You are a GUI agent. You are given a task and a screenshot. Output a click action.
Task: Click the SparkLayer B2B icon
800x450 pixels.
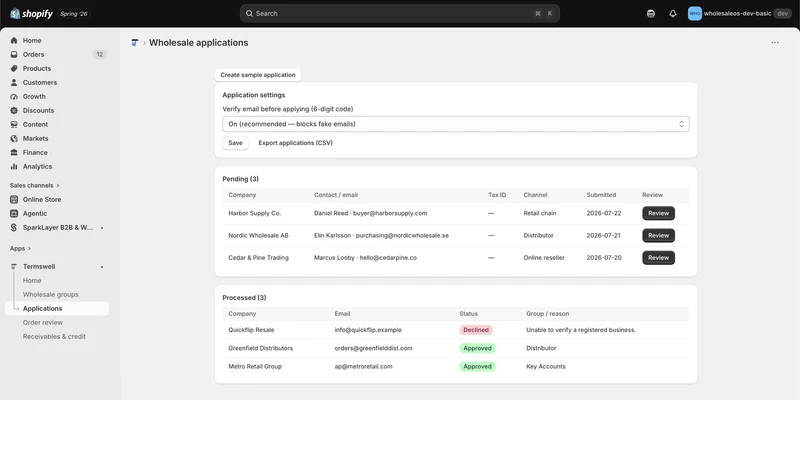[14, 228]
